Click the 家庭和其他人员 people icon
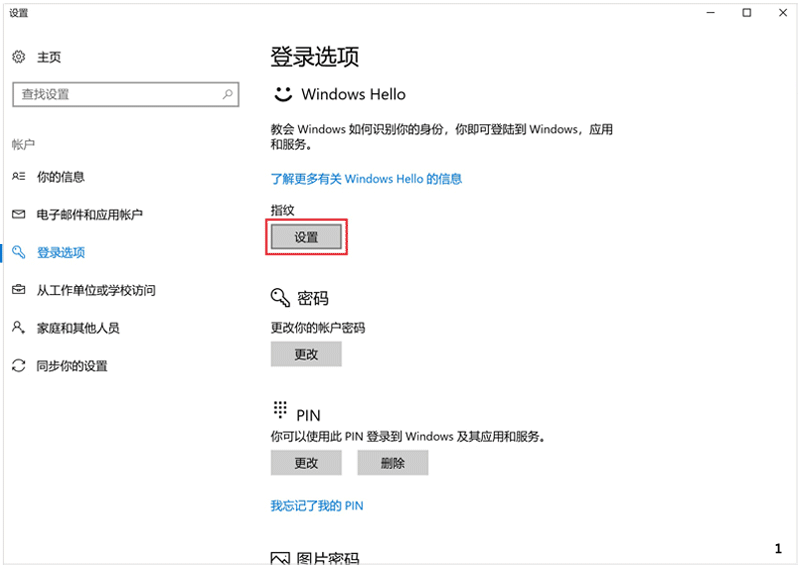This screenshot has height=567, width=800. pyautogui.click(x=18, y=328)
